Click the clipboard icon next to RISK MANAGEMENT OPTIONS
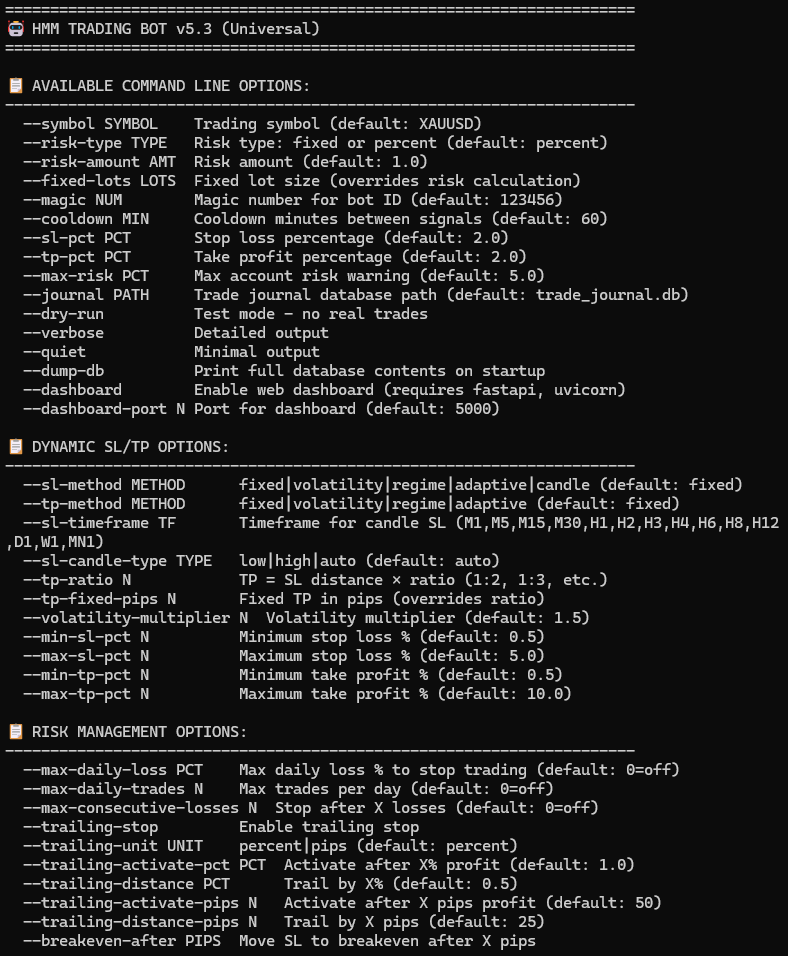The width and height of the screenshot is (788, 956). (15, 732)
